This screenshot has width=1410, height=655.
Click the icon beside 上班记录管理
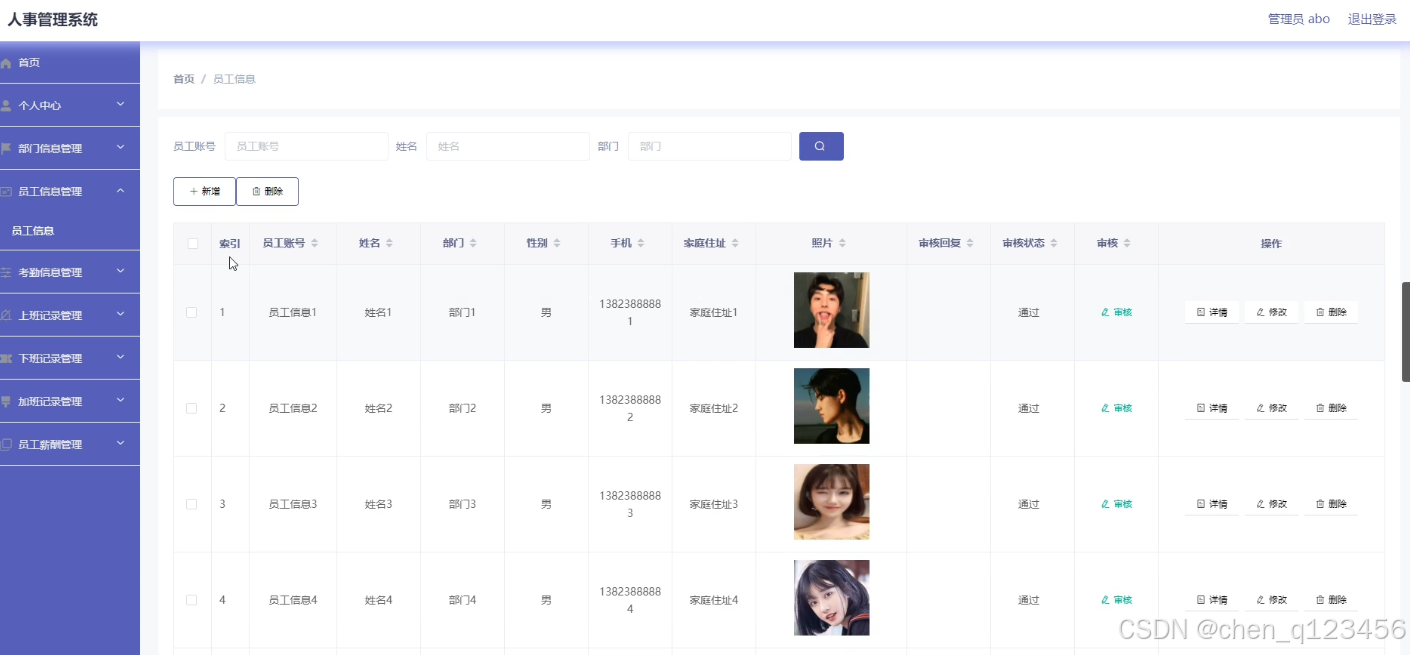click(6, 315)
